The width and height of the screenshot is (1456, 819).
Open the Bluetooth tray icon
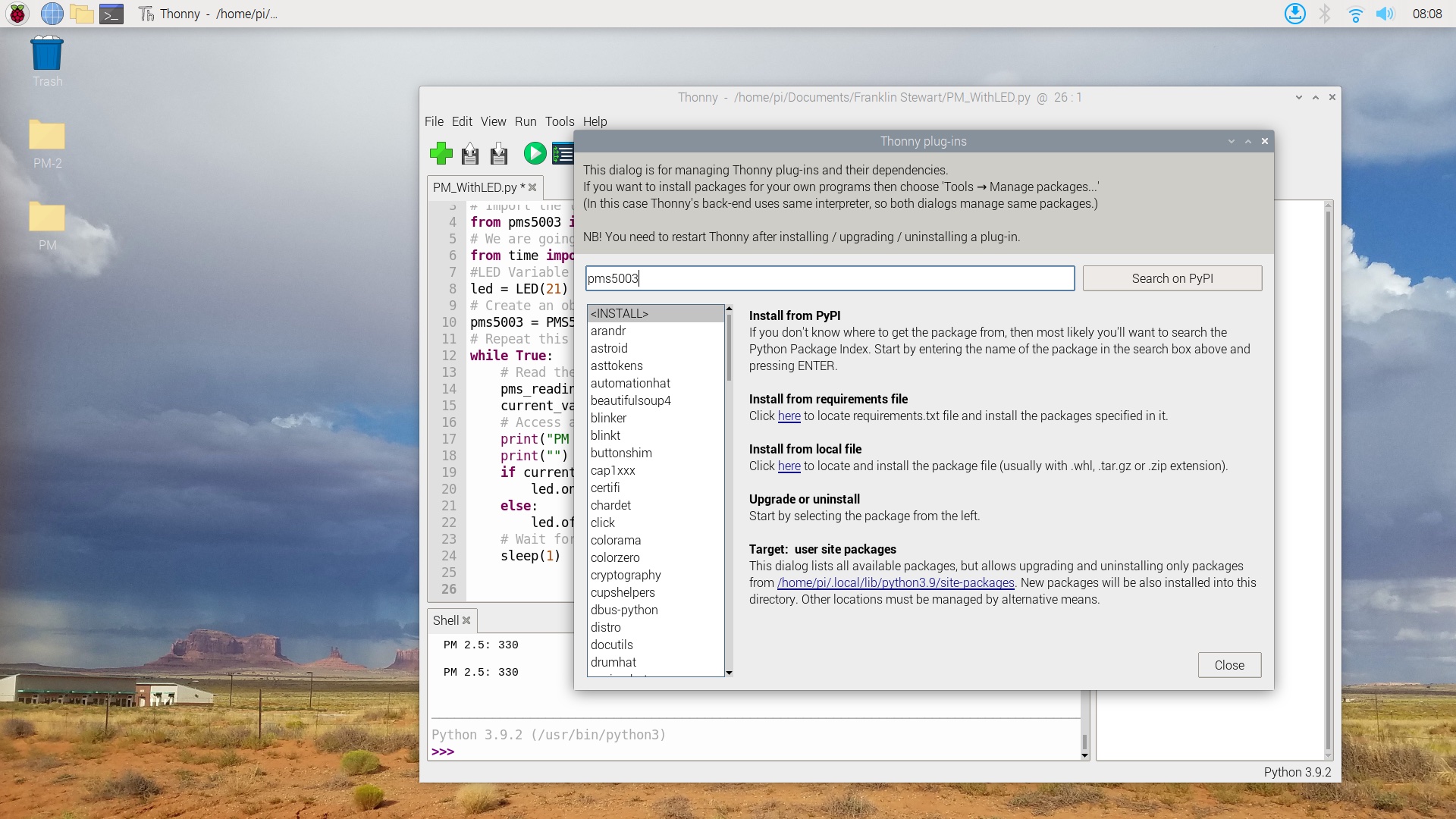pyautogui.click(x=1325, y=14)
